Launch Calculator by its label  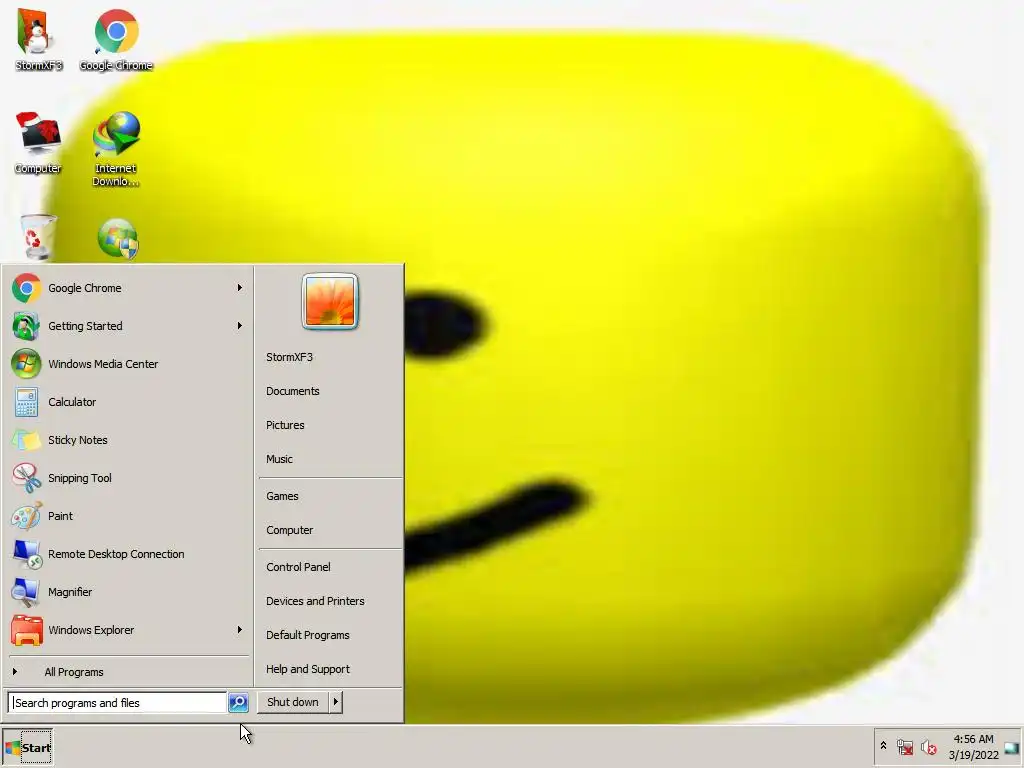point(72,402)
